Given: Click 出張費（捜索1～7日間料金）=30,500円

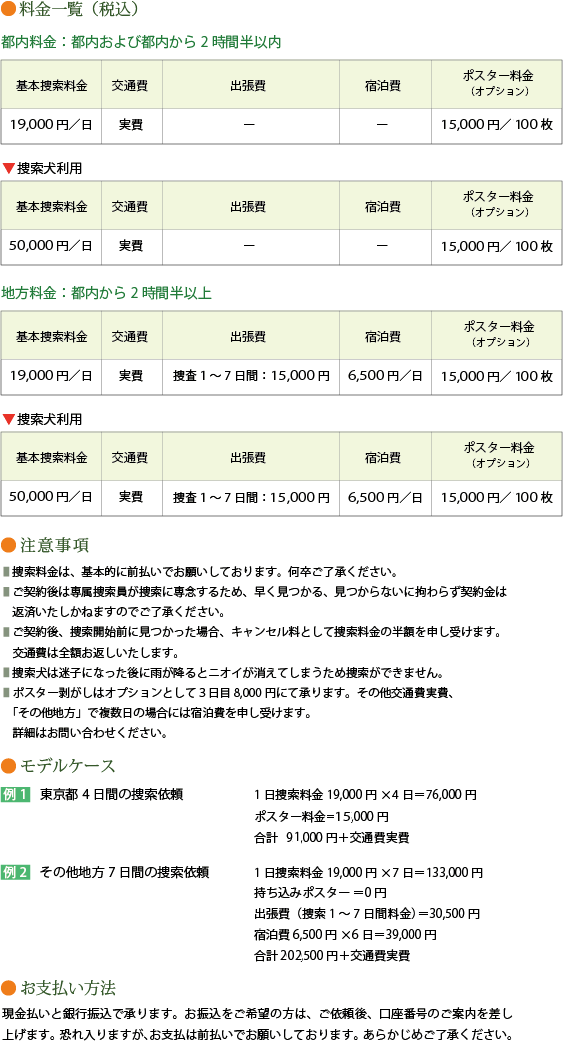Looking at the screenshot, I should pyautogui.click(x=367, y=915).
